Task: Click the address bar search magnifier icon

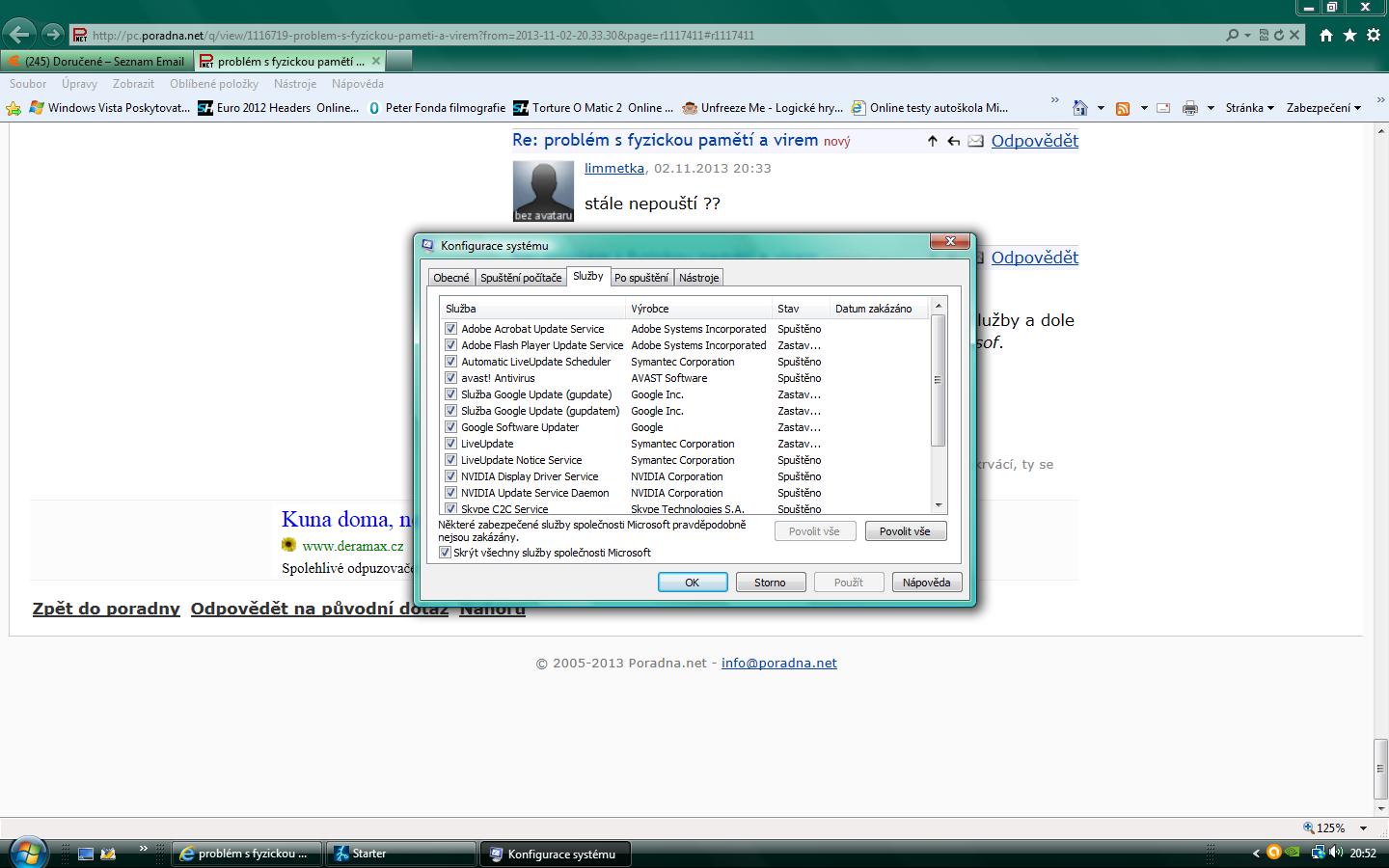Action: point(1232,35)
